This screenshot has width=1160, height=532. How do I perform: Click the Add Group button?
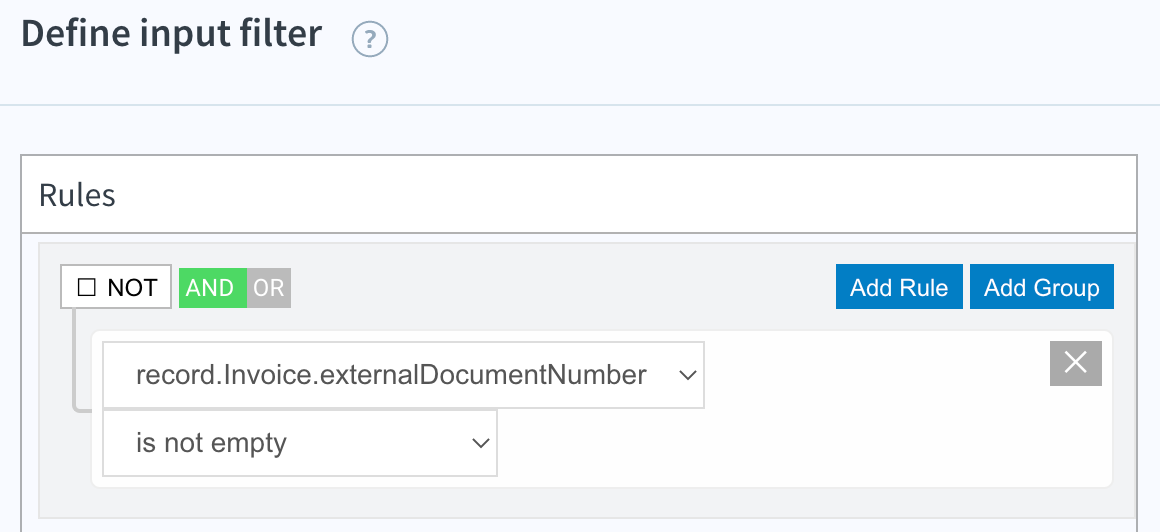pyautogui.click(x=1042, y=287)
